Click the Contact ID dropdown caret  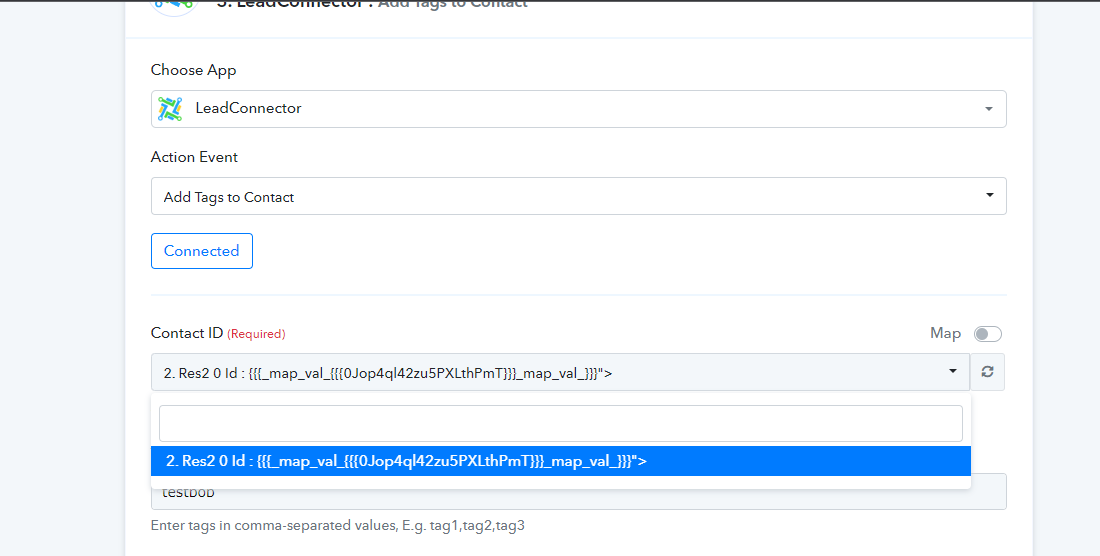(953, 371)
